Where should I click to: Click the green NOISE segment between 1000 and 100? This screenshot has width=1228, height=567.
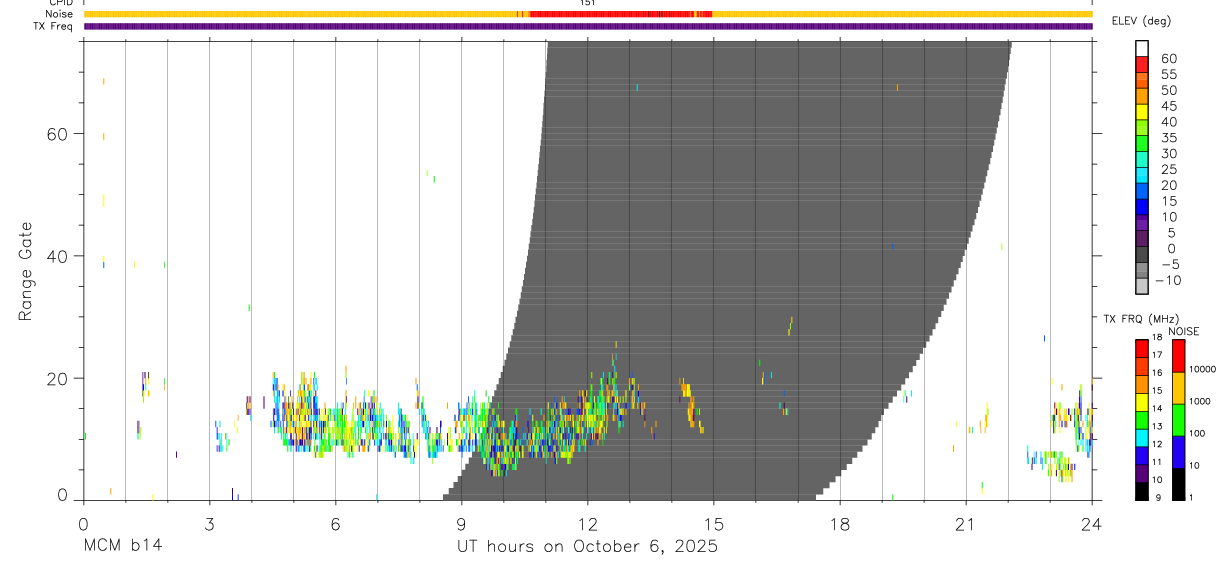1177,420
